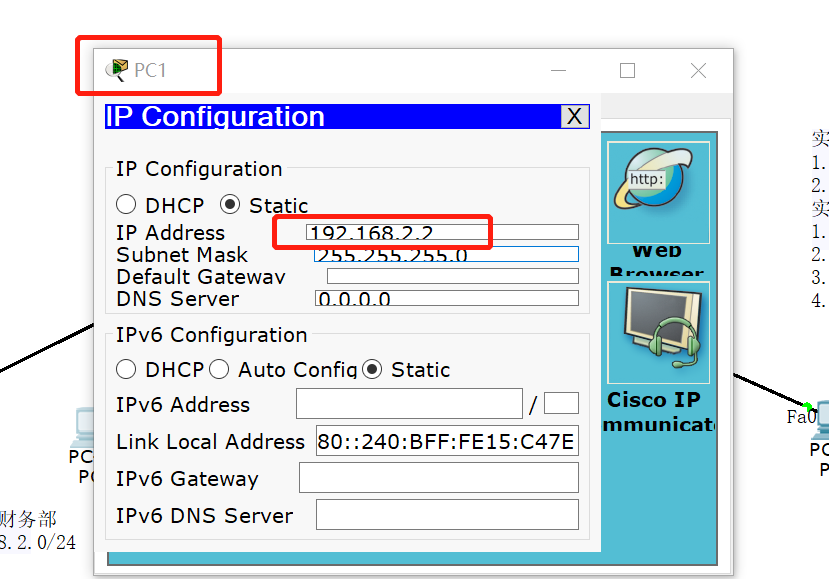829x579 pixels.
Task: Click the IPv6 DNS Server input field
Action: point(447,514)
